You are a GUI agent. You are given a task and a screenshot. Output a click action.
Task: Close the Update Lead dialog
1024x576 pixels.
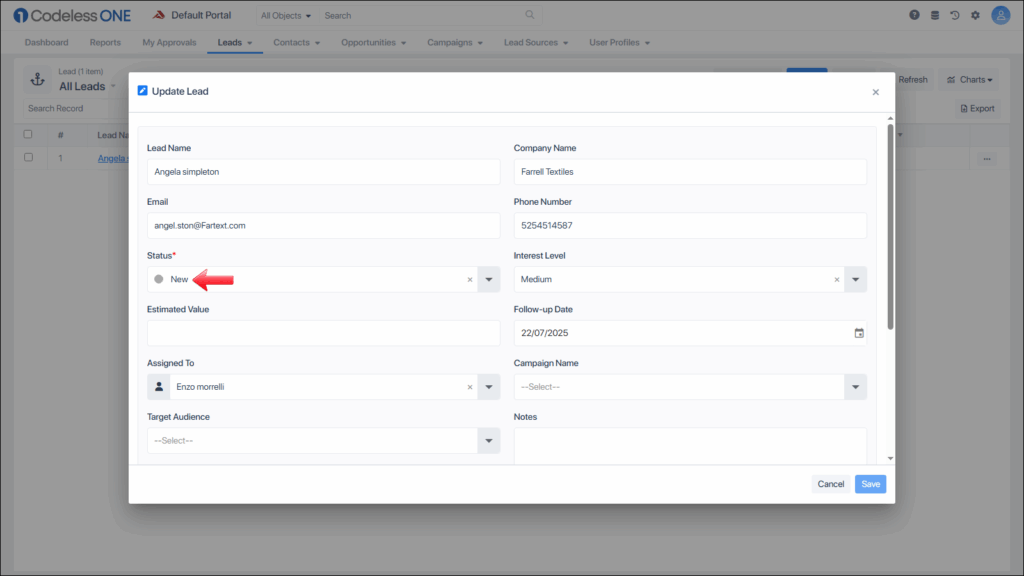(875, 92)
